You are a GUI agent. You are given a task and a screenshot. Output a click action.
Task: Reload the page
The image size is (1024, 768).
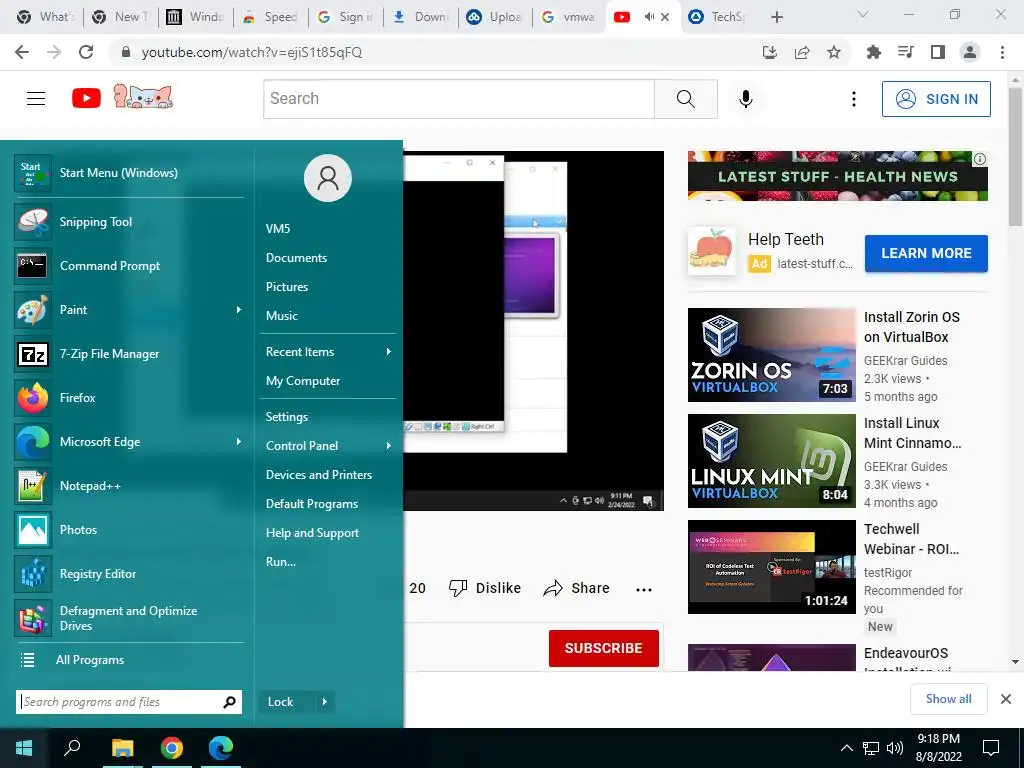86,52
